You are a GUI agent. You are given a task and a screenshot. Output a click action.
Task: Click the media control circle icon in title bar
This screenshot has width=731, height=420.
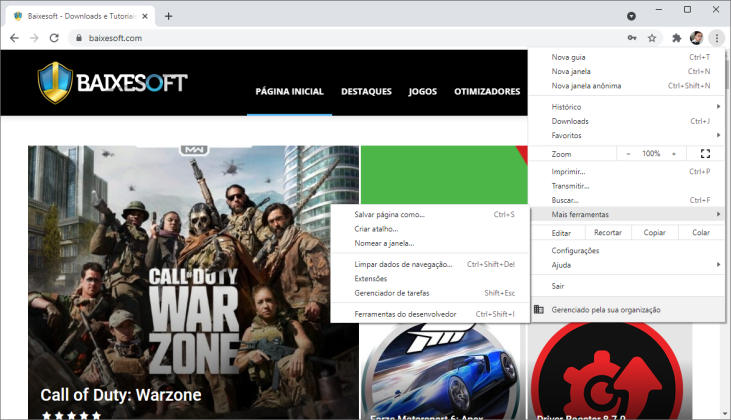pyautogui.click(x=631, y=16)
